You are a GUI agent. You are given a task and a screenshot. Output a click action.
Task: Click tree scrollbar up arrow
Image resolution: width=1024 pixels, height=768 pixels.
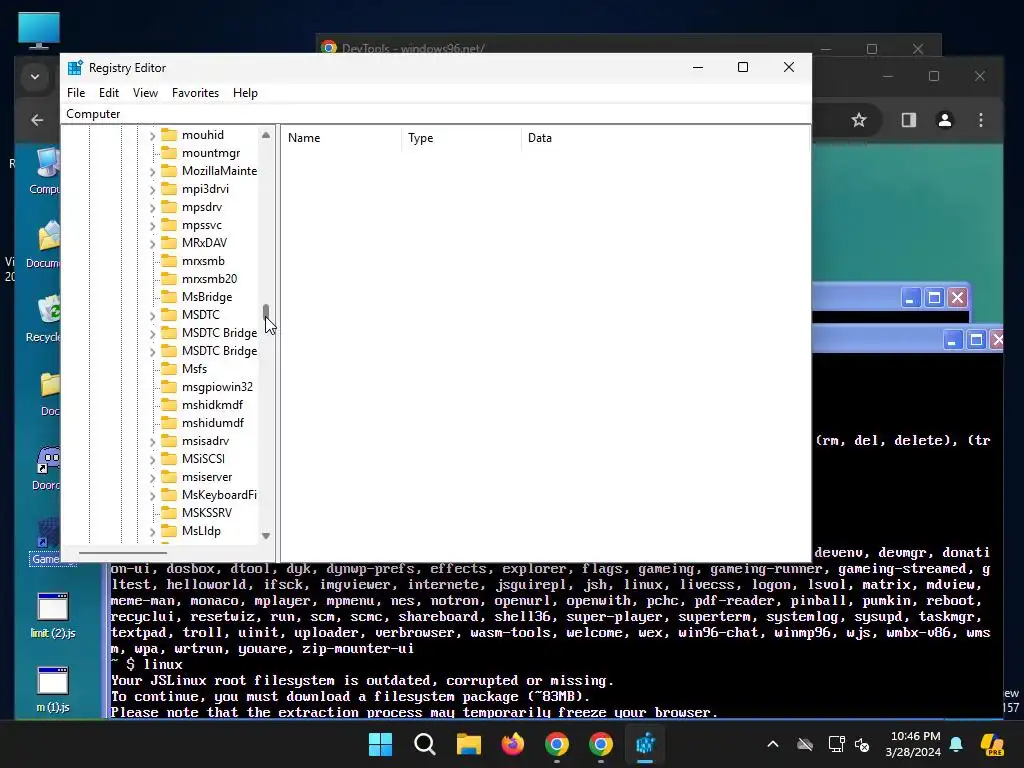[x=266, y=135]
